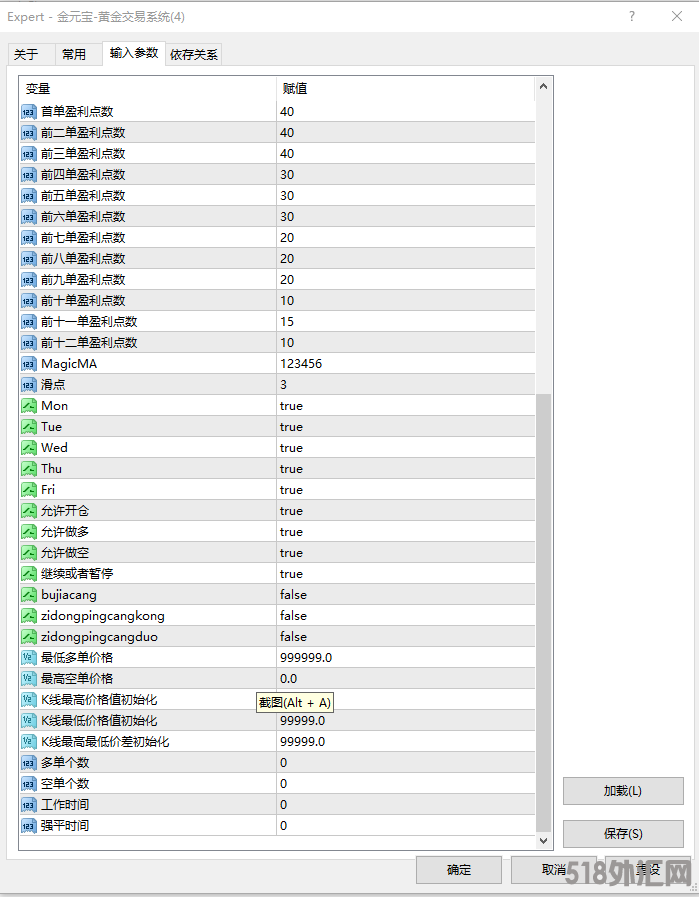Click the integer icon beside 前七单盈利点数

click(x=29, y=237)
